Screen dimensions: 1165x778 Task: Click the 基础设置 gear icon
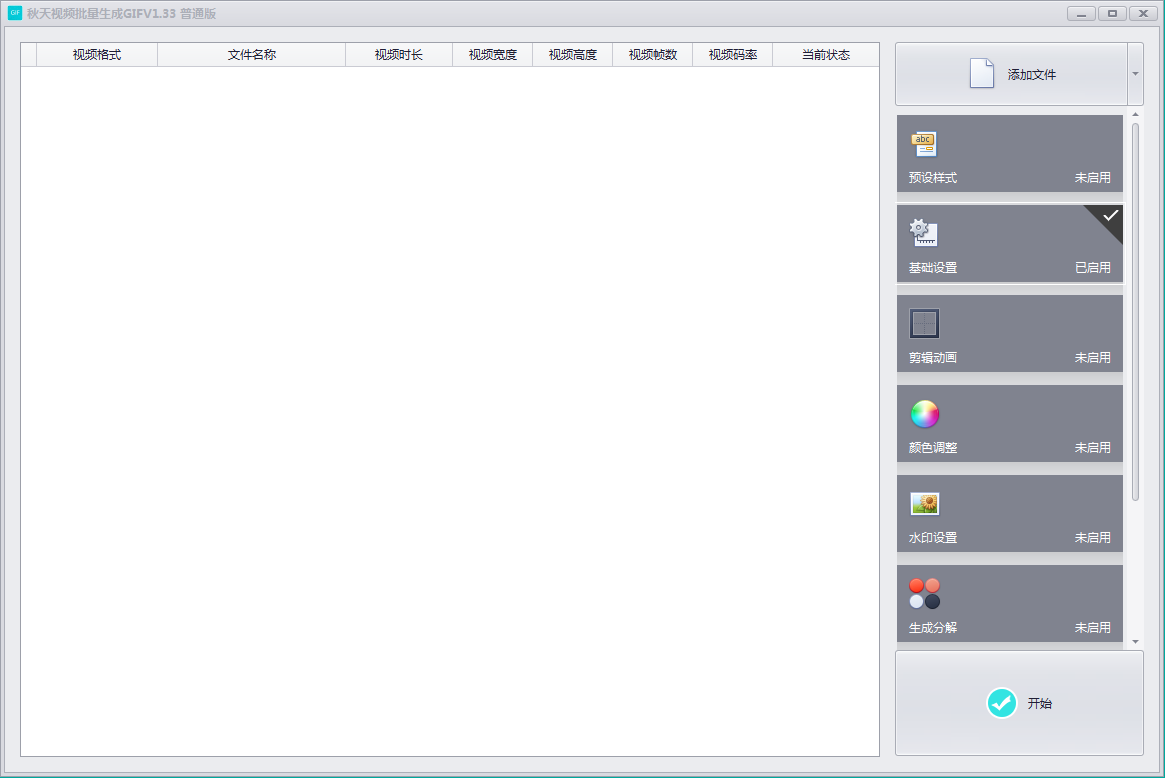point(923,233)
